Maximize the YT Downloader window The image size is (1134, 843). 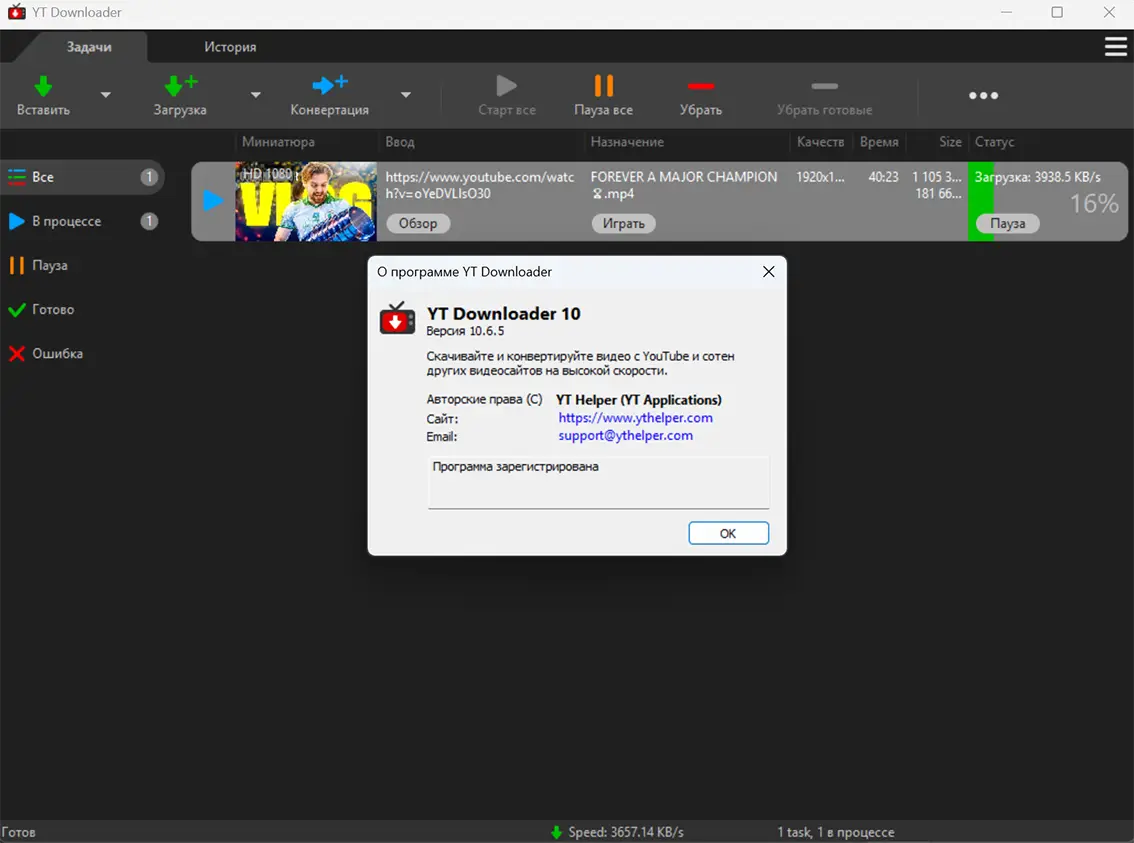(1057, 12)
